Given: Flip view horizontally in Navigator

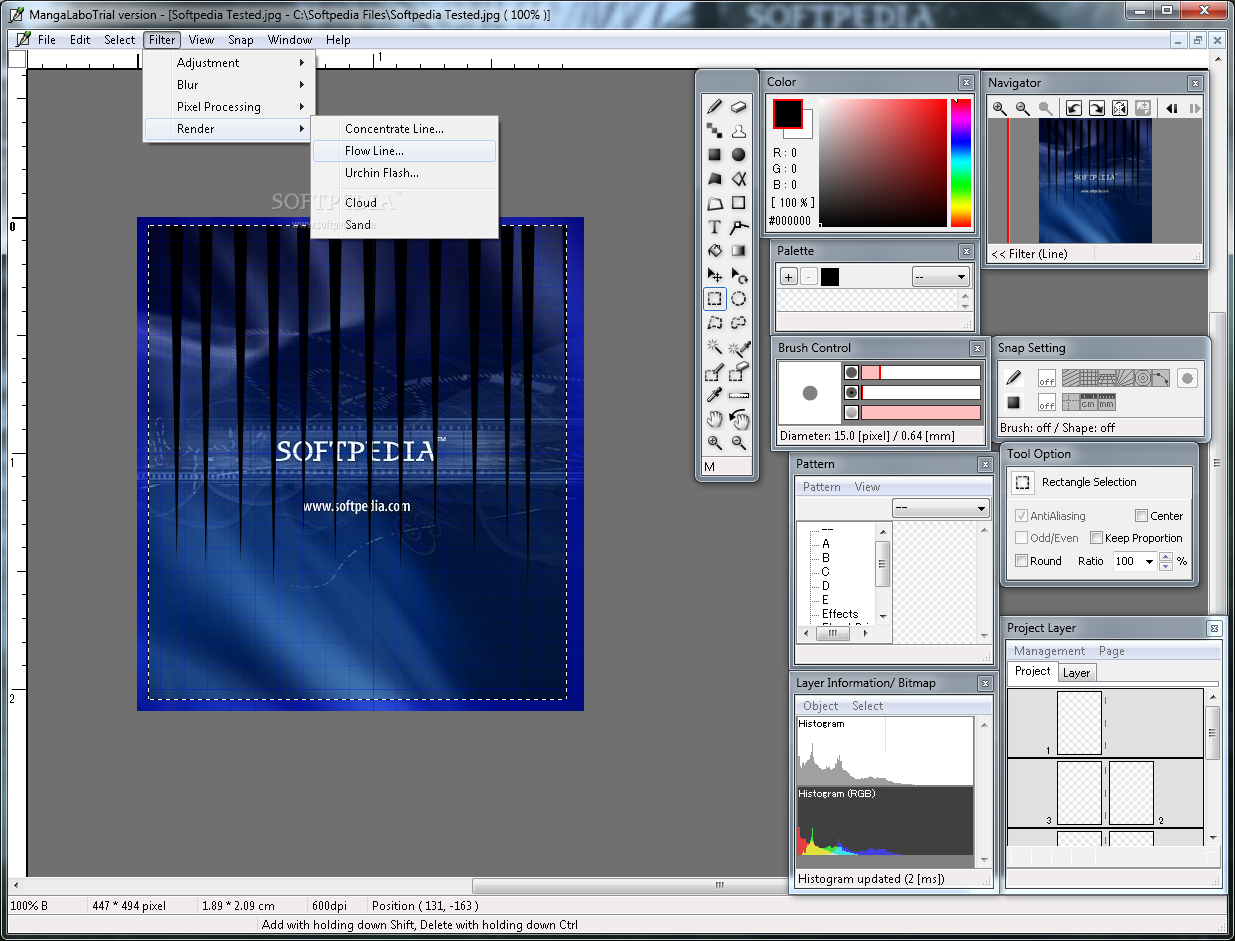Looking at the screenshot, I should tap(1120, 108).
